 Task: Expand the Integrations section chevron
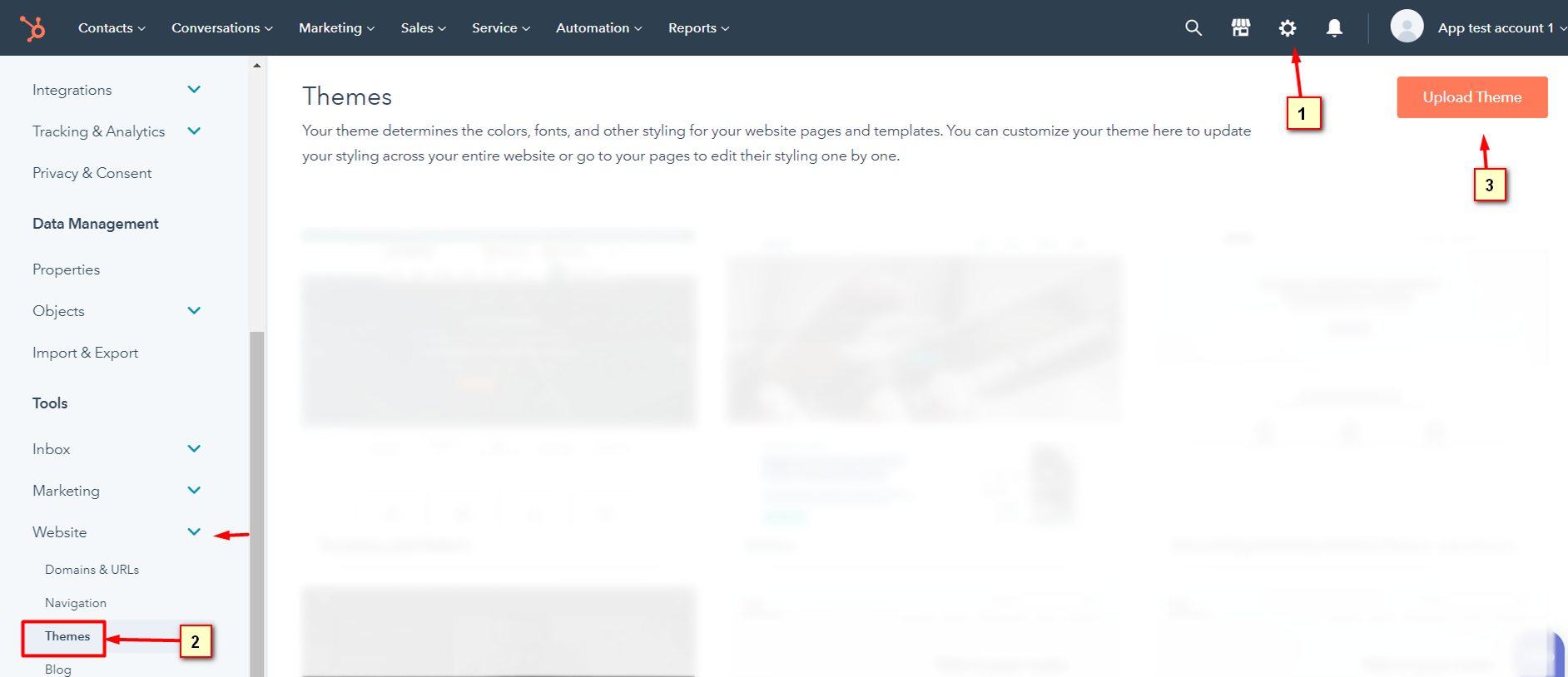194,90
